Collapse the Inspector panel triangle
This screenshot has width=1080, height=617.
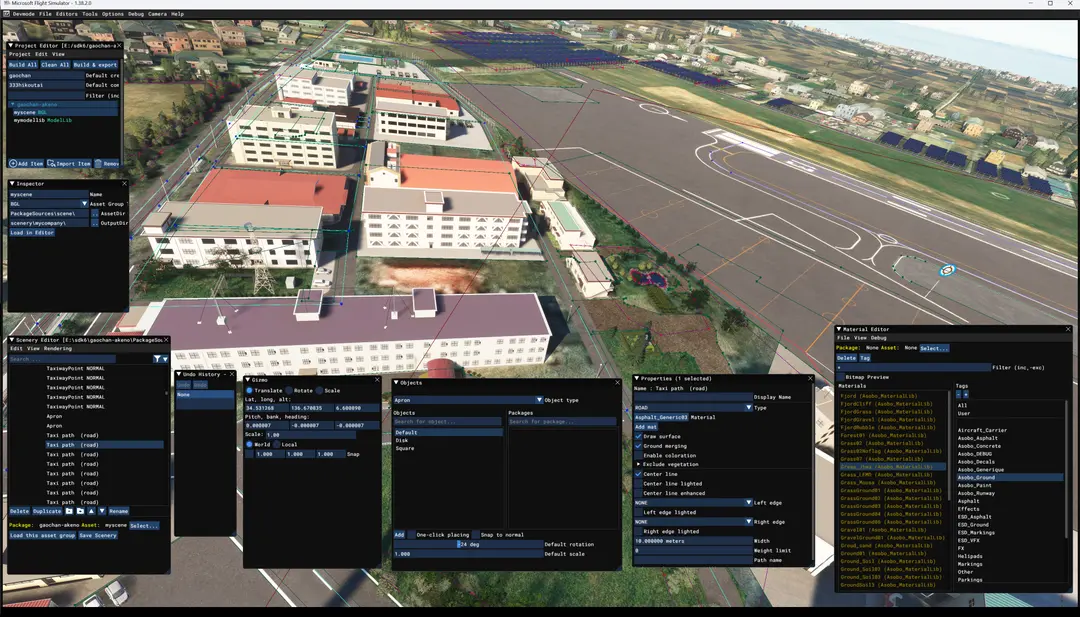(12, 184)
